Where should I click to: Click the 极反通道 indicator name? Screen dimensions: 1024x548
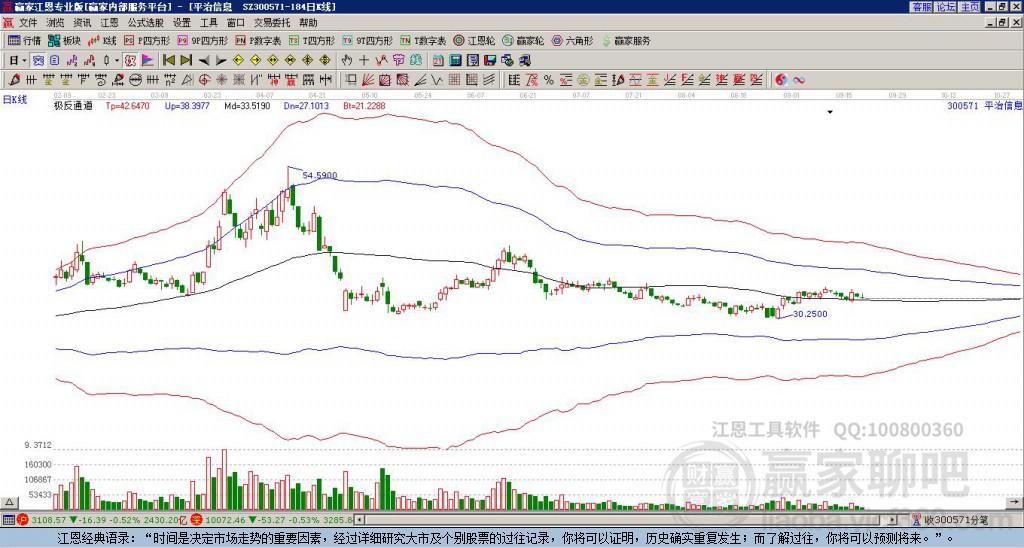click(73, 105)
